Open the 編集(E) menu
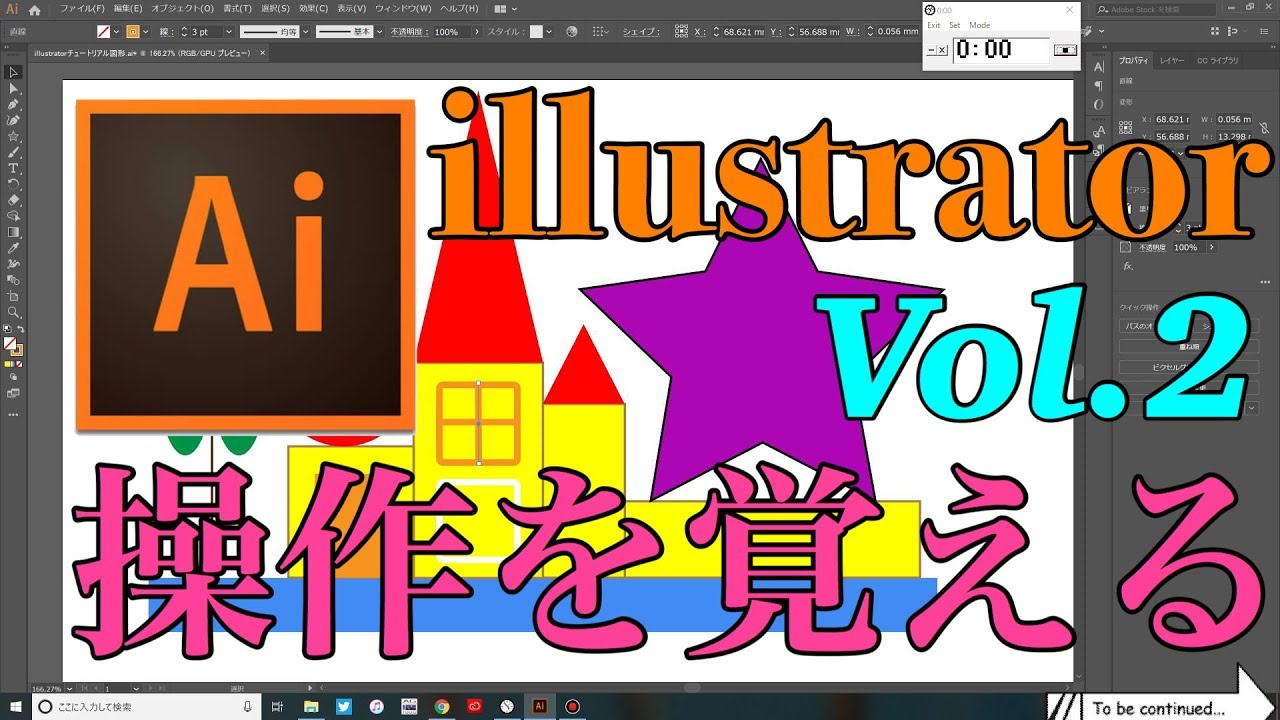The width and height of the screenshot is (1280, 720). pos(127,9)
